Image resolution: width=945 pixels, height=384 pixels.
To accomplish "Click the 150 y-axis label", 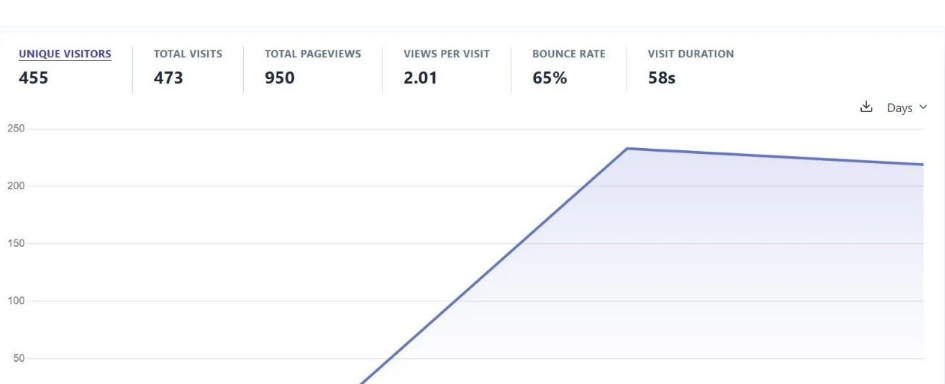I will [16, 244].
